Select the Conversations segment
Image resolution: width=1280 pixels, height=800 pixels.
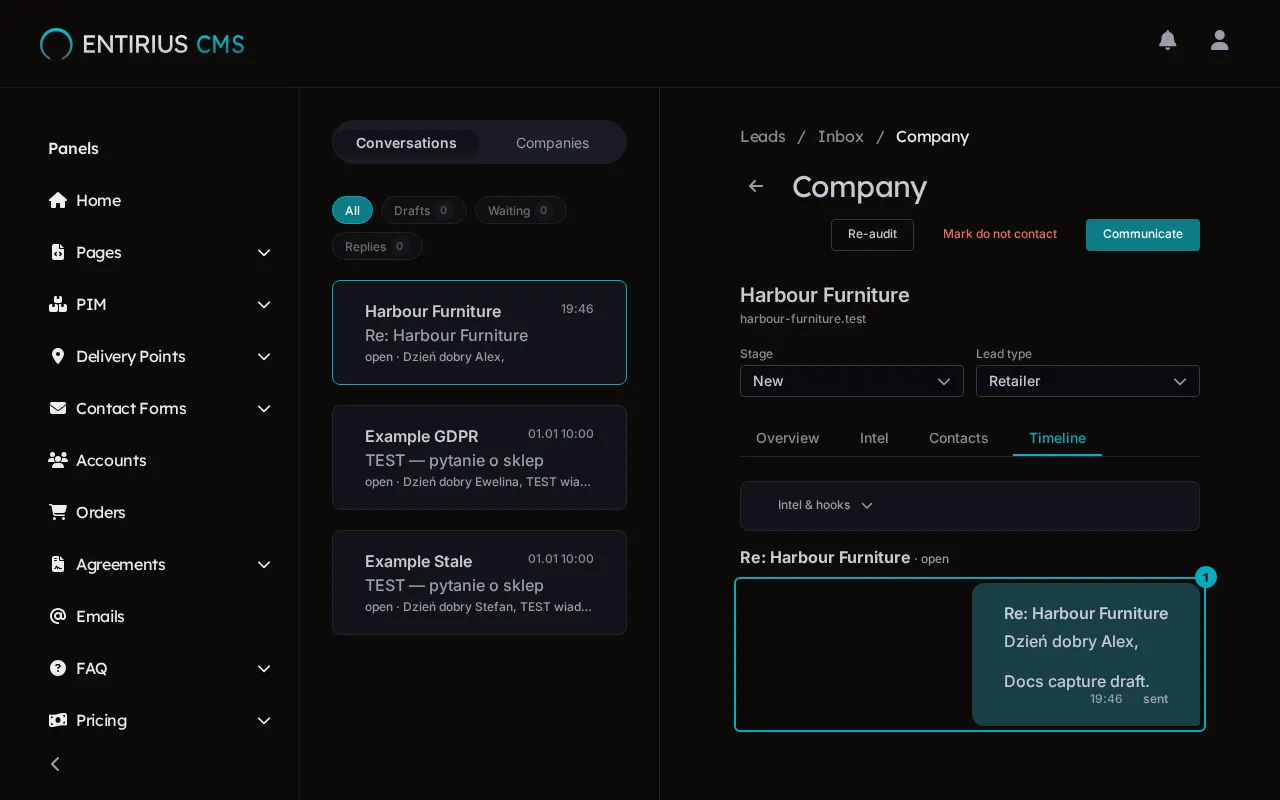(x=406, y=143)
